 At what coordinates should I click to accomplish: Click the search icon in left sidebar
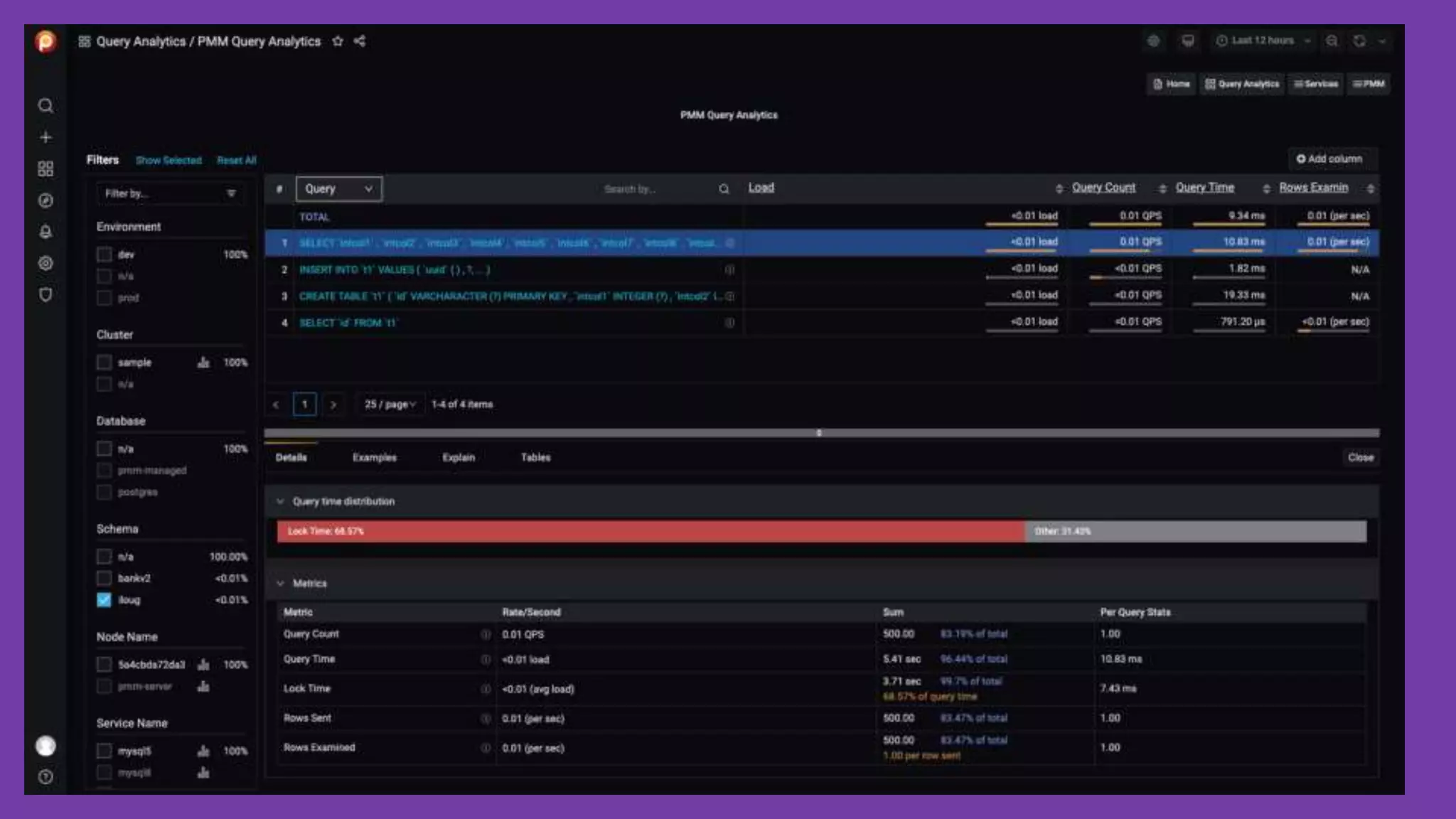tap(45, 106)
